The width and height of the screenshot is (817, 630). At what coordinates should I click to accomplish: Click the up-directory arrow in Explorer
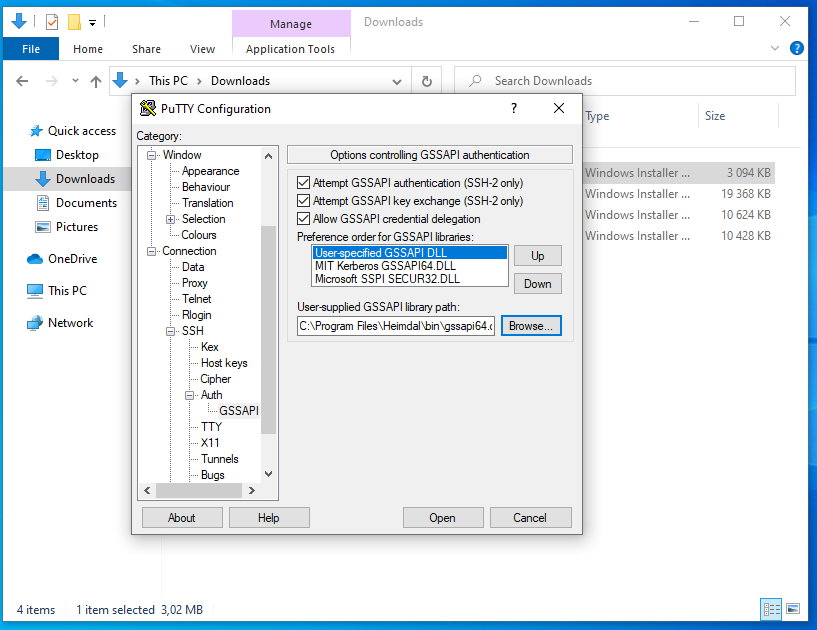coord(96,81)
